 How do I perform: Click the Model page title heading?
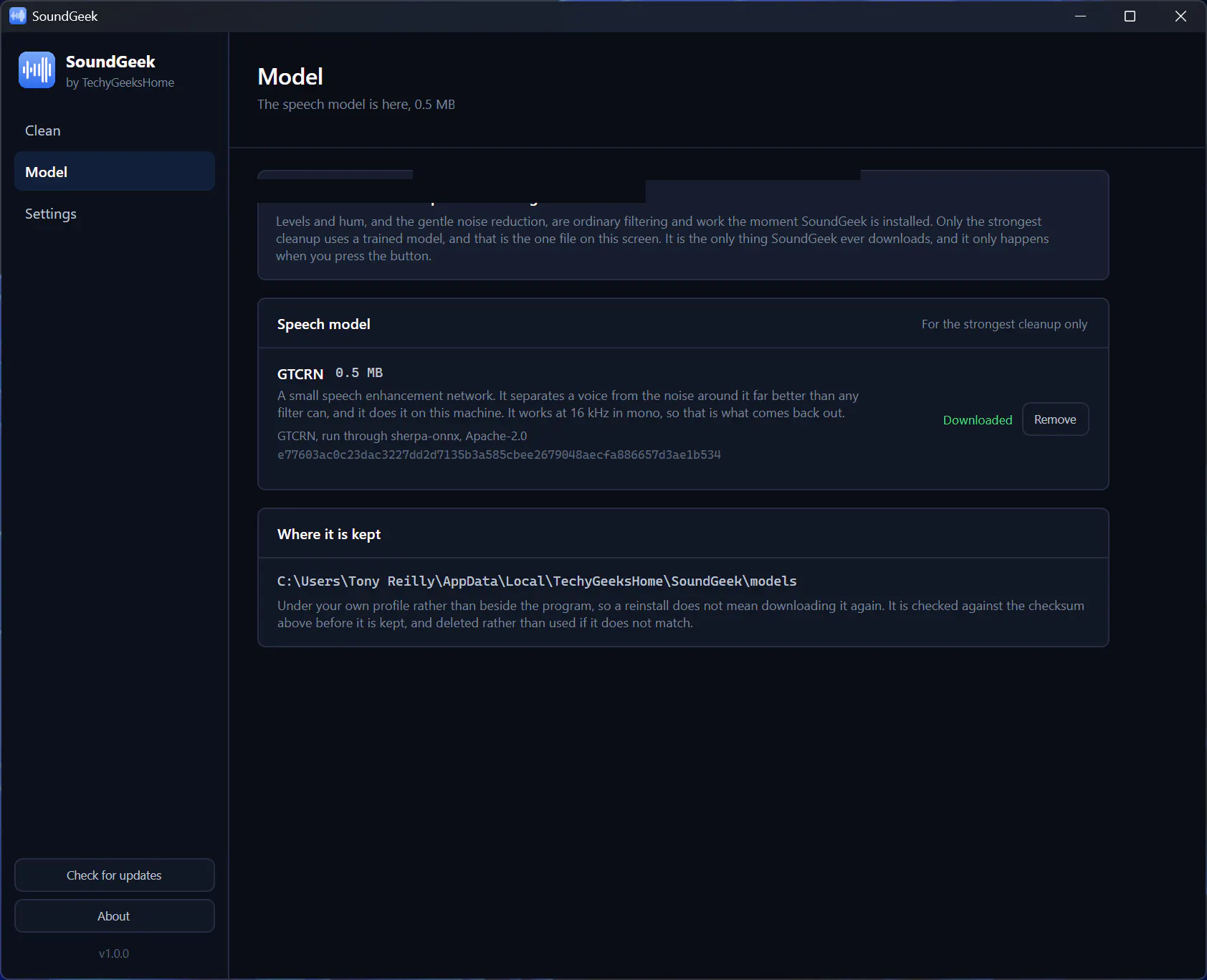[x=290, y=77]
